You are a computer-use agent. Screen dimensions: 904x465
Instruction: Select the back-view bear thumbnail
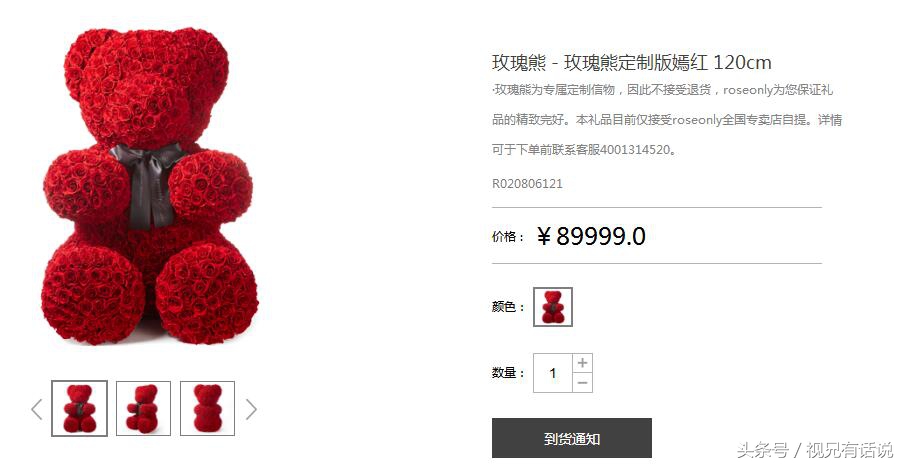(x=208, y=409)
